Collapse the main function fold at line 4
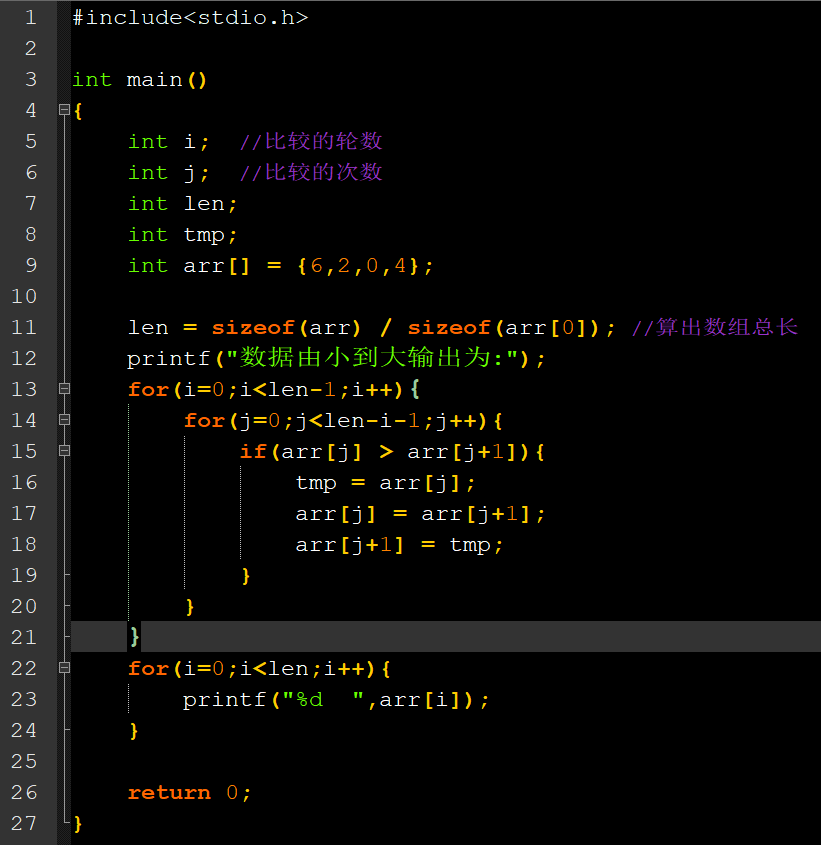 click(64, 110)
